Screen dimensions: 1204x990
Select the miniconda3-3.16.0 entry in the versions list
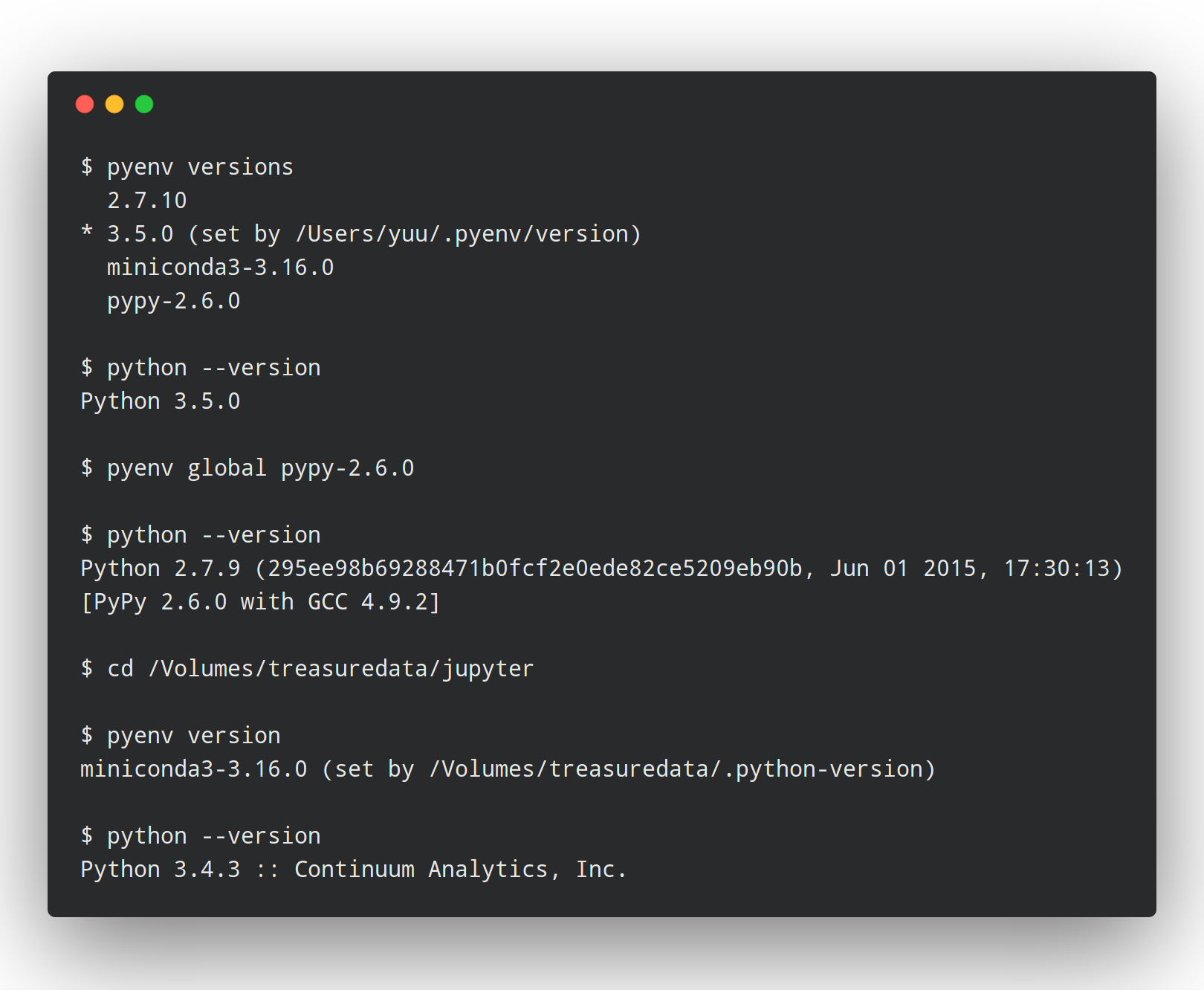[220, 268]
